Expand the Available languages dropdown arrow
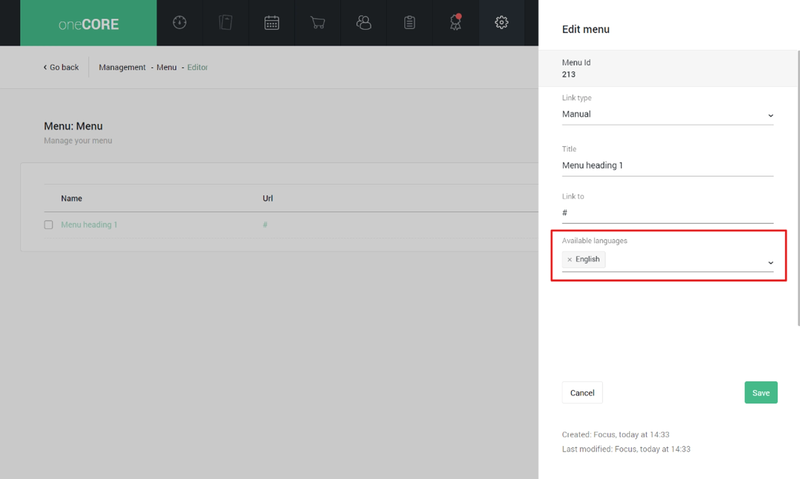This screenshot has height=479, width=800. point(770,262)
